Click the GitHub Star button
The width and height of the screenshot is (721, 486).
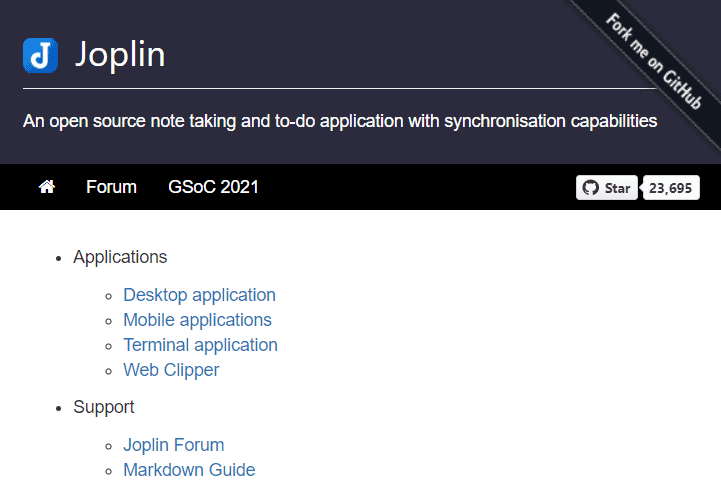pos(607,188)
